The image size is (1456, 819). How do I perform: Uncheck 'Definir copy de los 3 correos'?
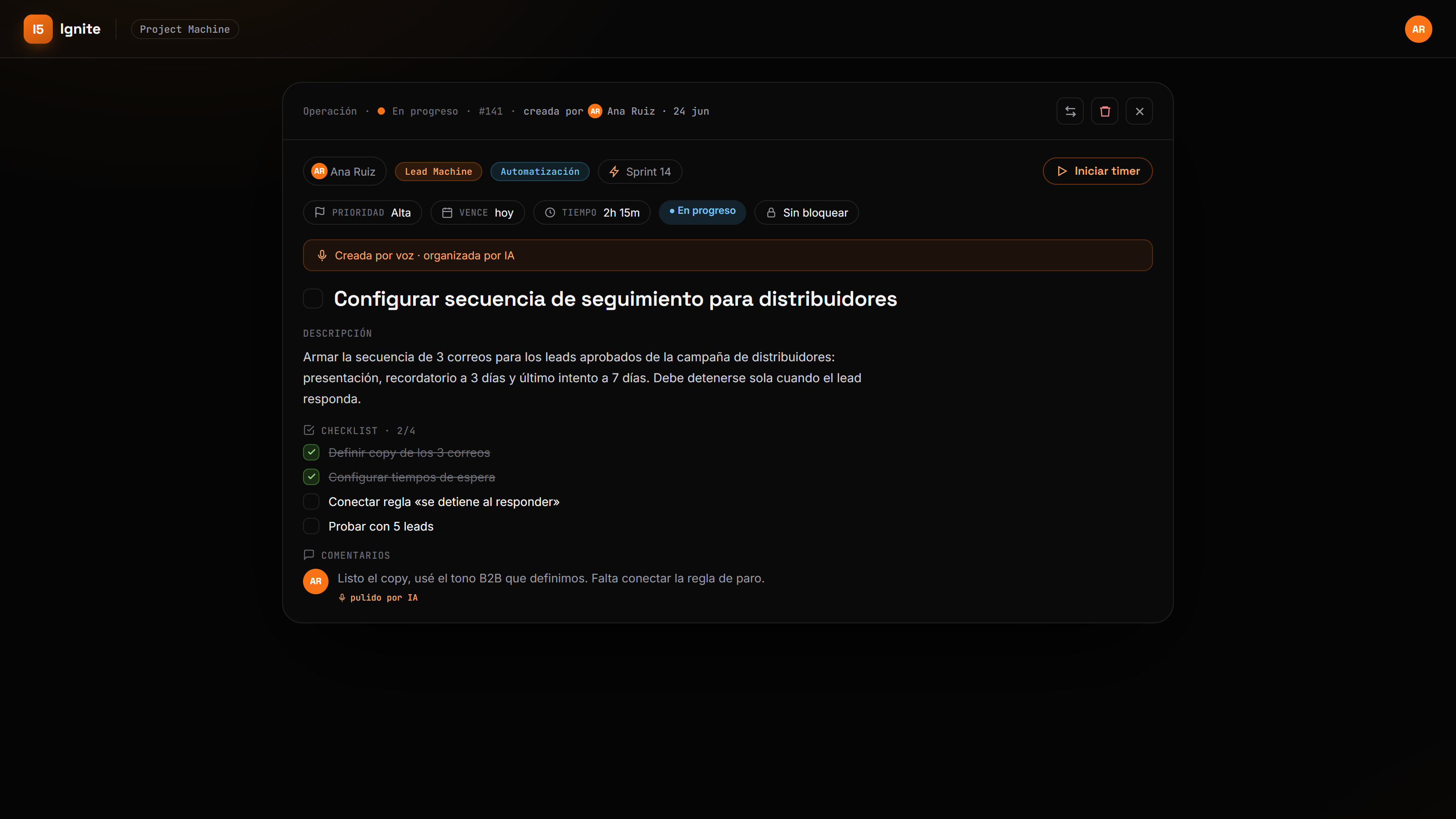[x=311, y=452]
